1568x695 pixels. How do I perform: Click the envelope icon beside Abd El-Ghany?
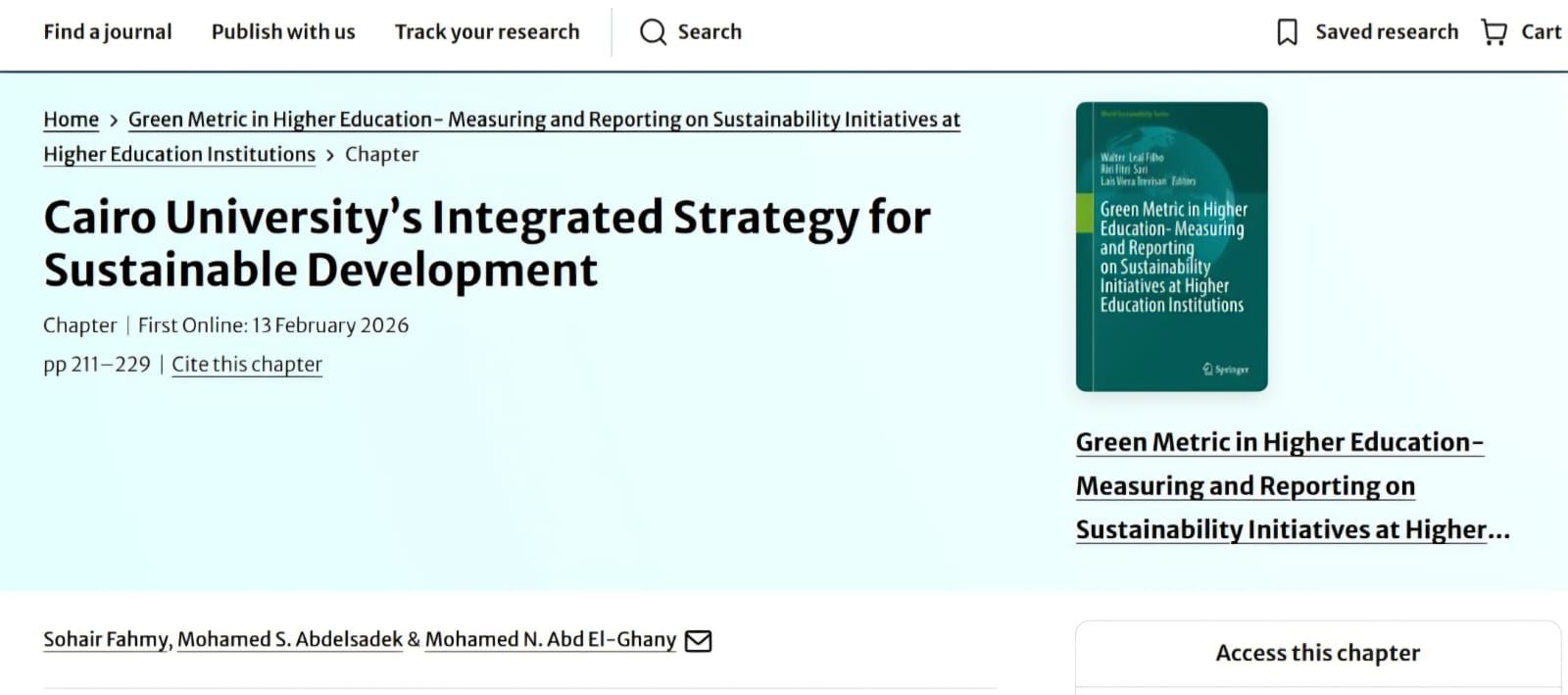coord(698,641)
